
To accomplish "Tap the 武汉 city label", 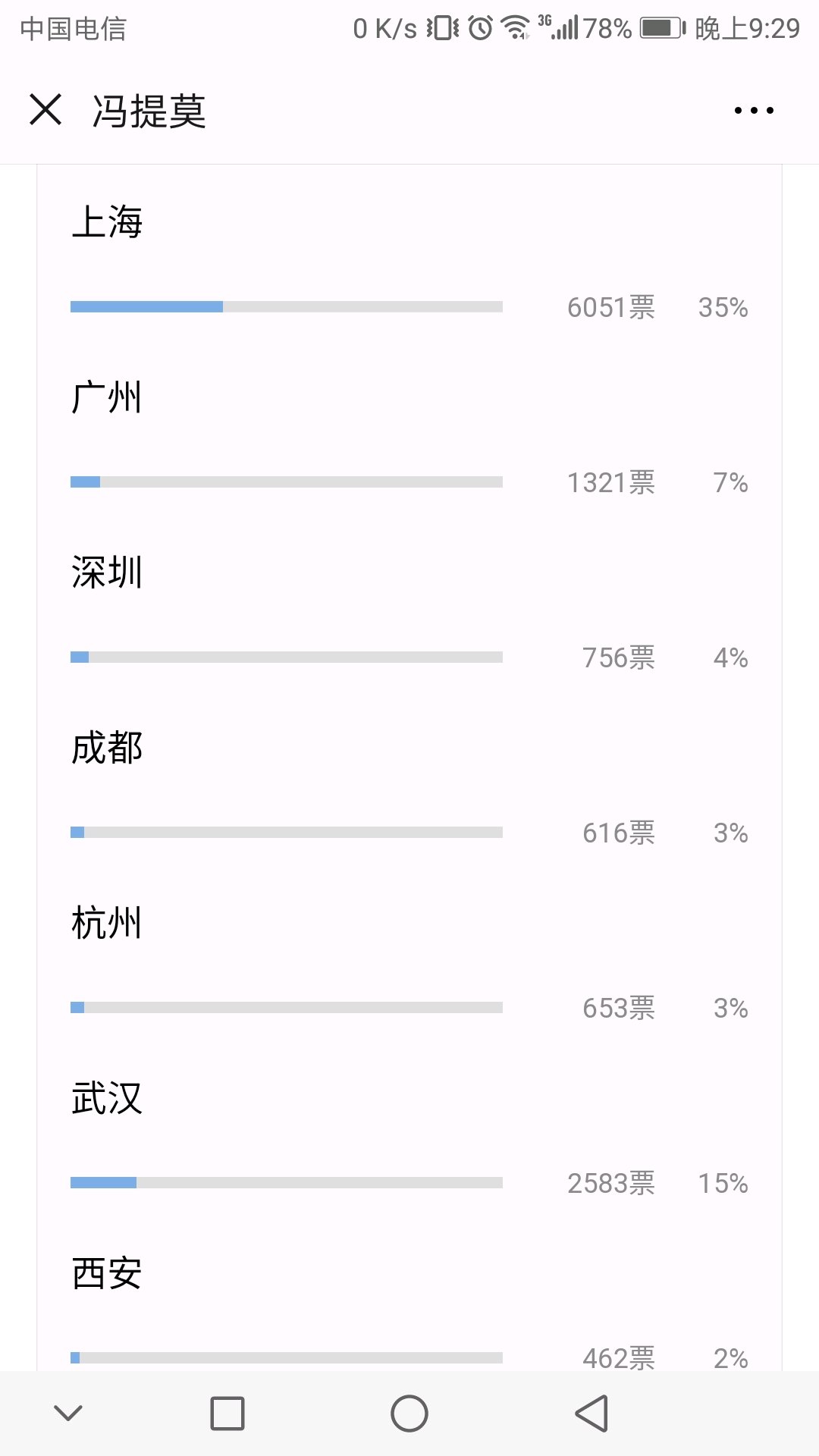I will click(x=107, y=1098).
